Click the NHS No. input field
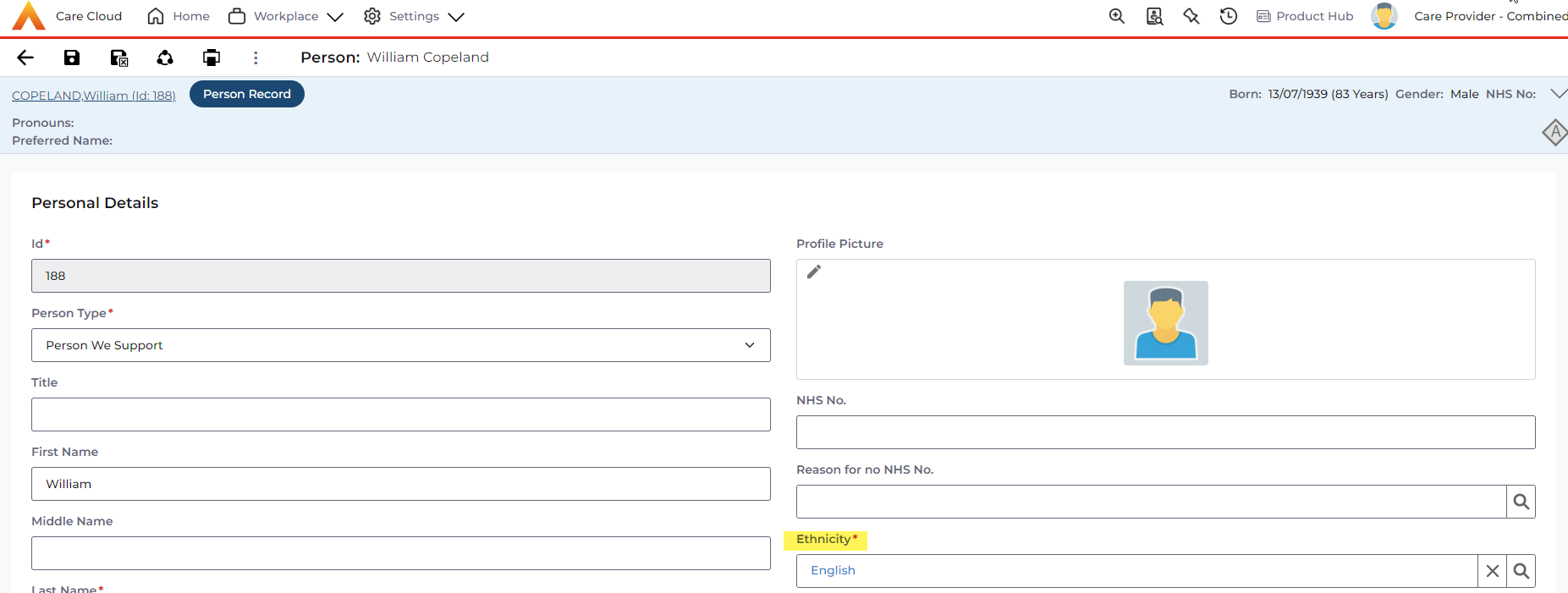This screenshot has height=593, width=1568. 1166,432
